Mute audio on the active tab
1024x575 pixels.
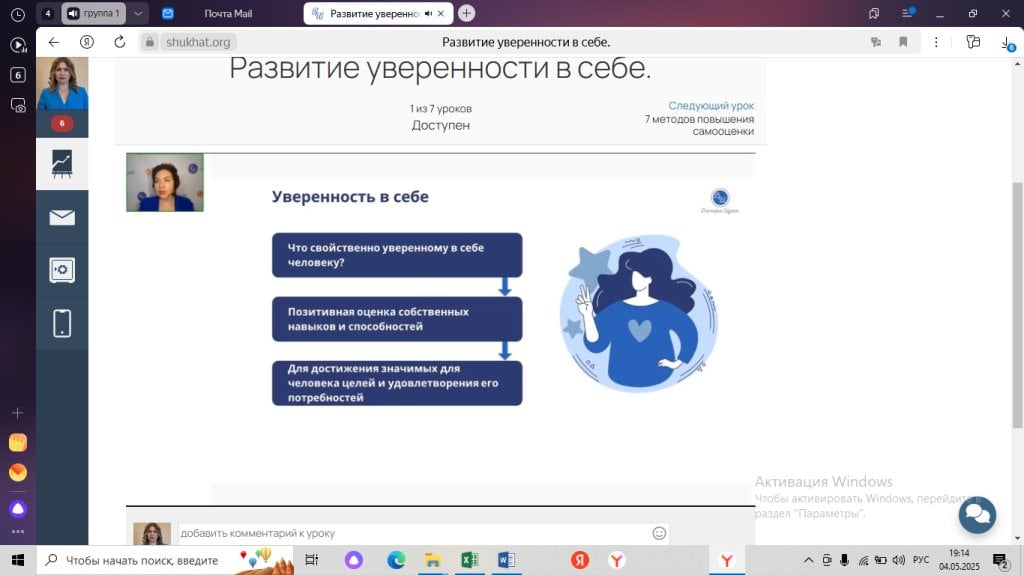[x=428, y=13]
